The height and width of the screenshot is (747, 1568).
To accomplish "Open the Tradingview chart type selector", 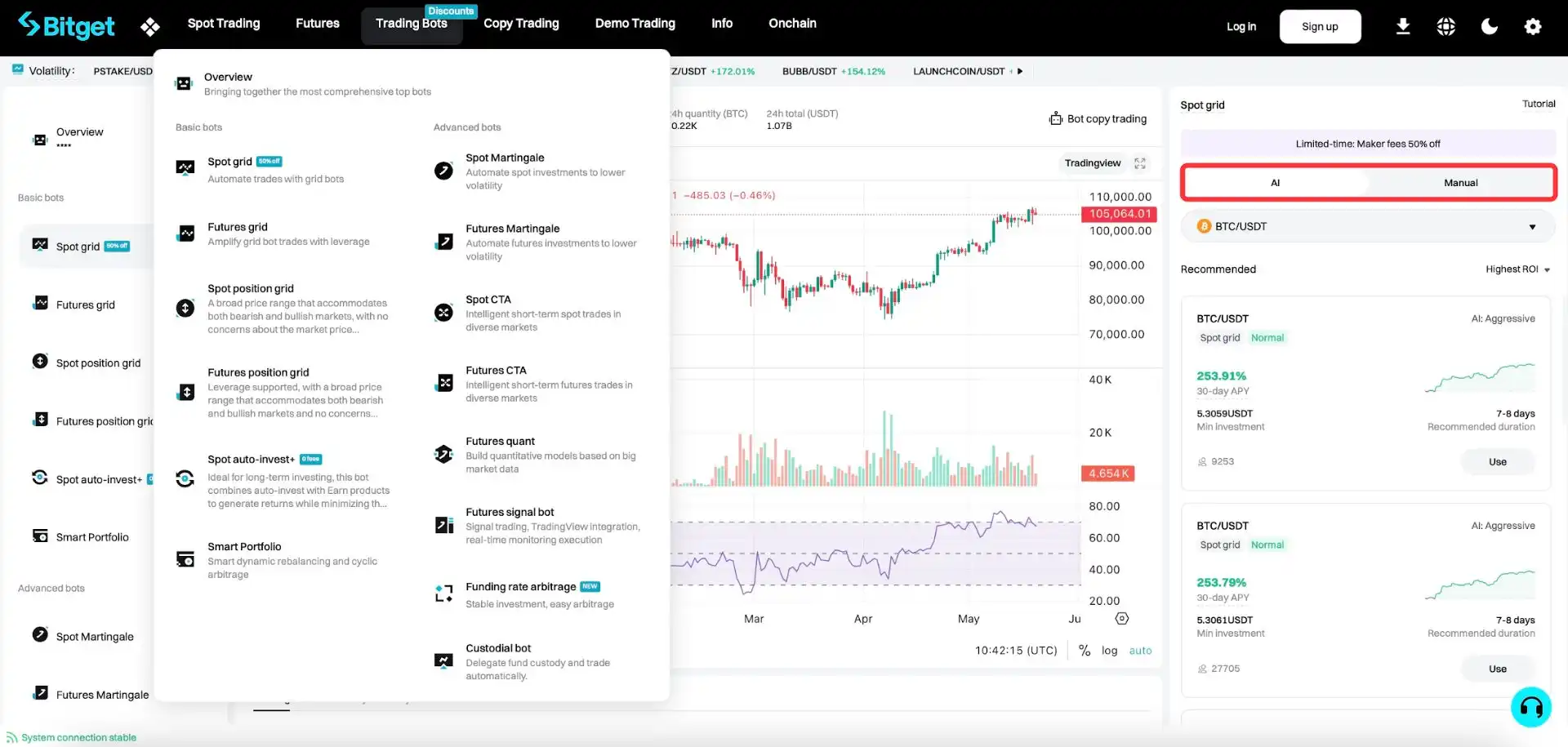I will (1092, 163).
